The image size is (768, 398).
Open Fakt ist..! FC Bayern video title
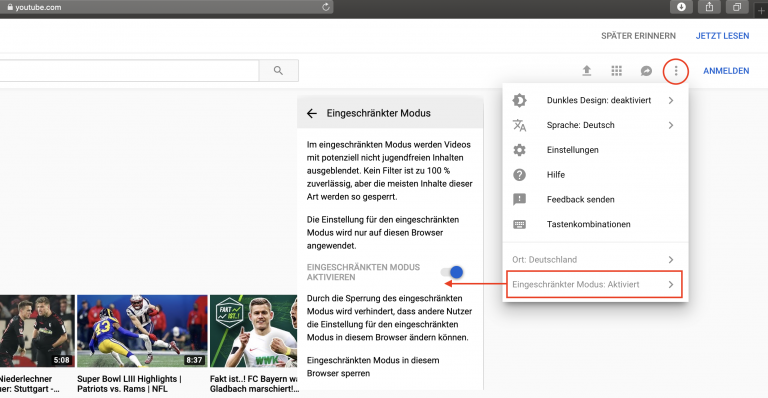(x=254, y=384)
